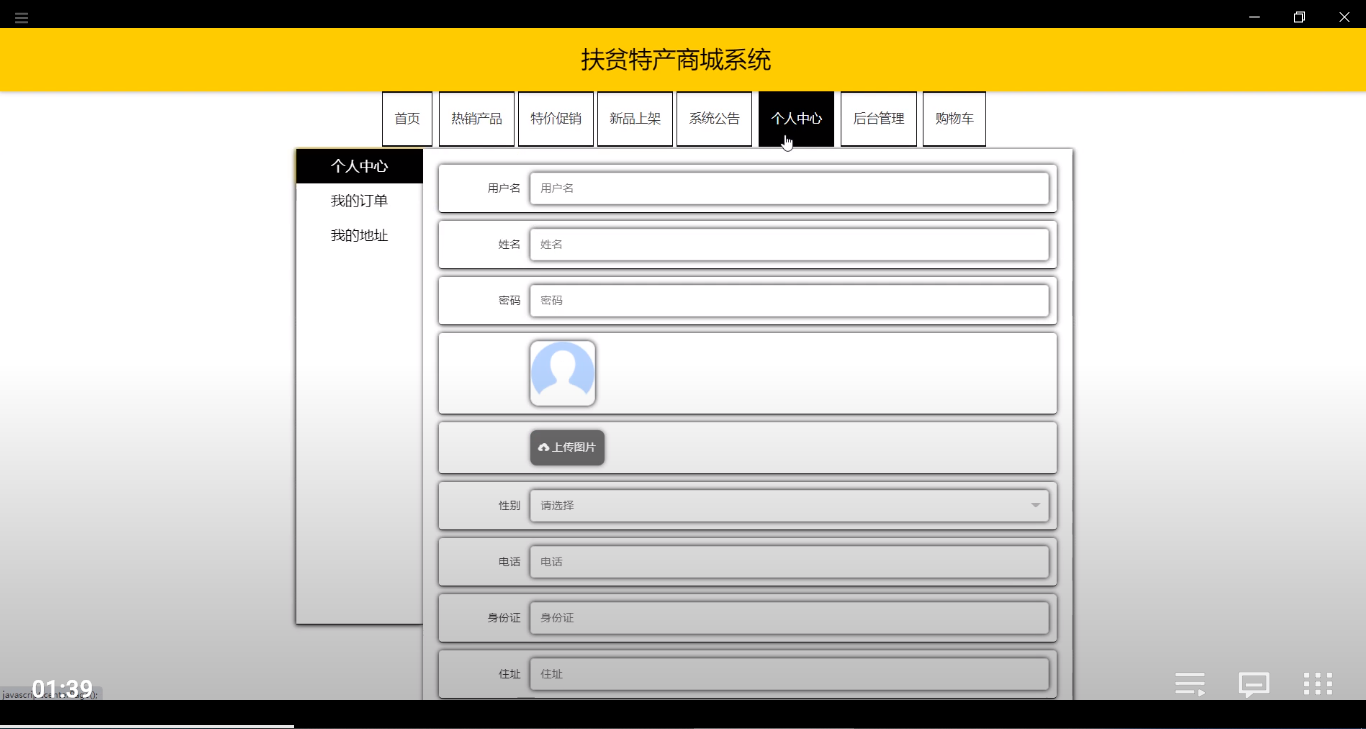
Task: Open the 购物车 tab
Action: point(954,119)
